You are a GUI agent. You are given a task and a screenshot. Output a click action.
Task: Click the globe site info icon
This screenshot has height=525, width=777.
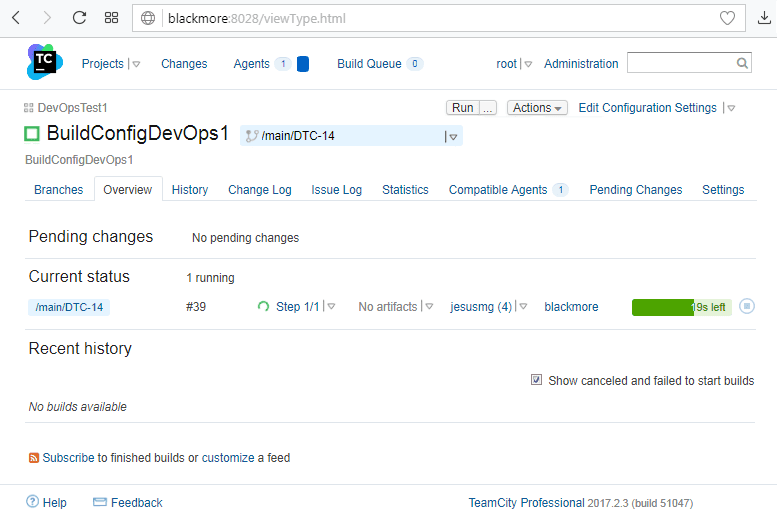point(148,18)
